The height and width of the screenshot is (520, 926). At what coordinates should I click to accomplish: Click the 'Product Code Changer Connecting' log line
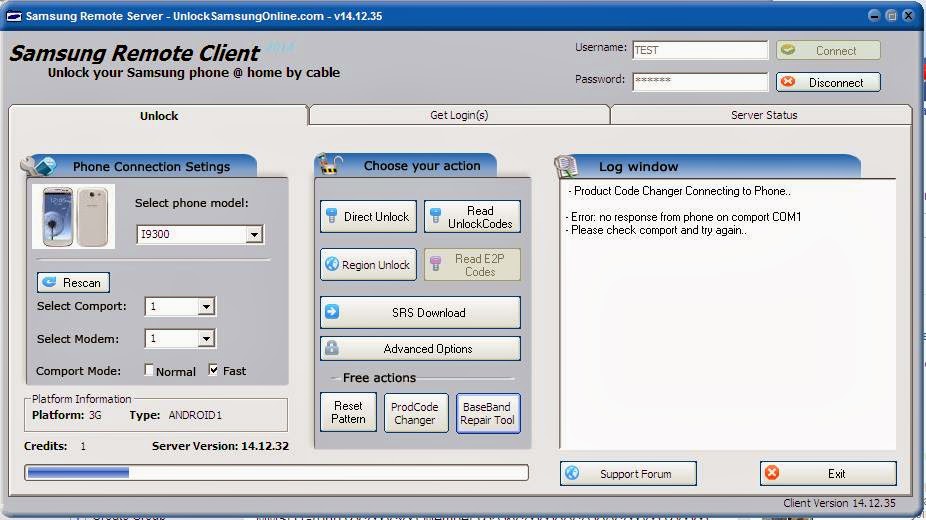679,191
